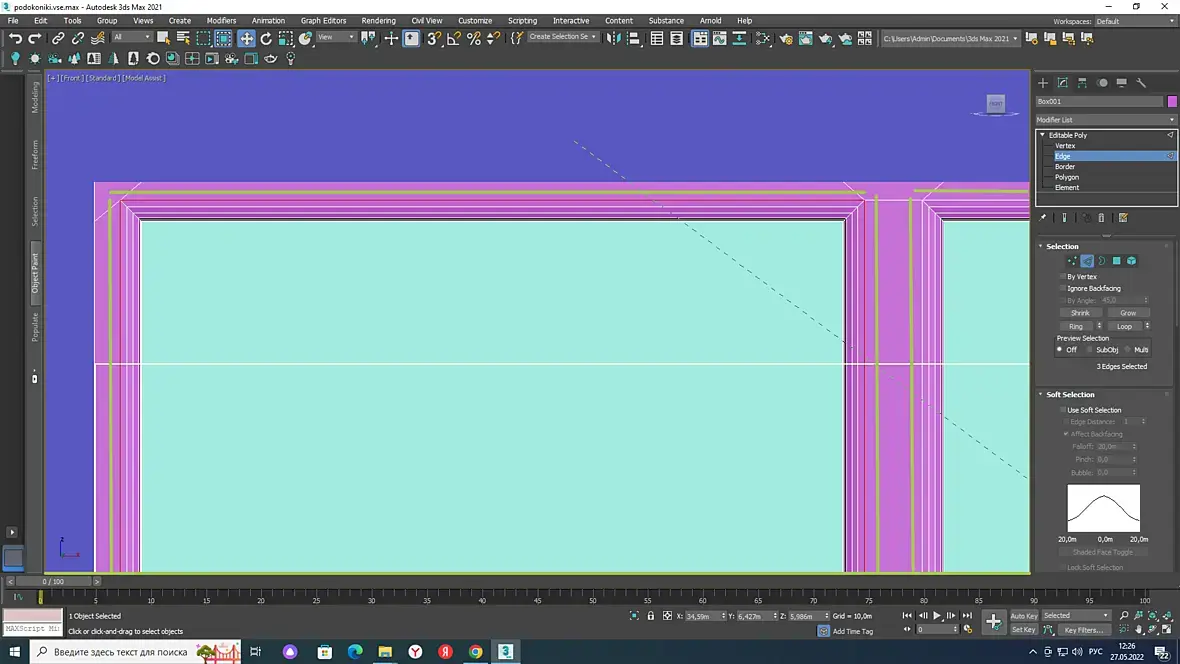Switch to the Hierarchy command panel

(x=1082, y=83)
